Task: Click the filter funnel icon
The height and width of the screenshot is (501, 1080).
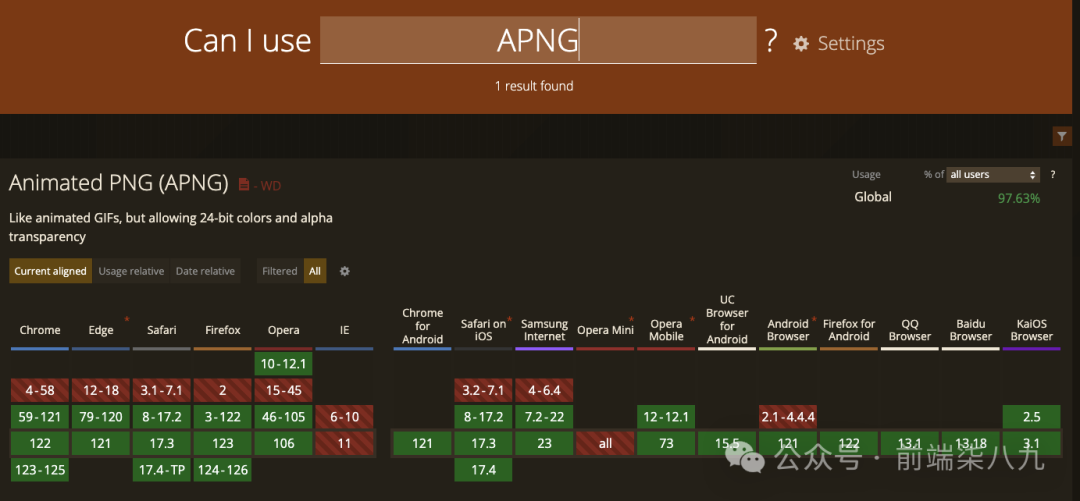Action: 1062,136
